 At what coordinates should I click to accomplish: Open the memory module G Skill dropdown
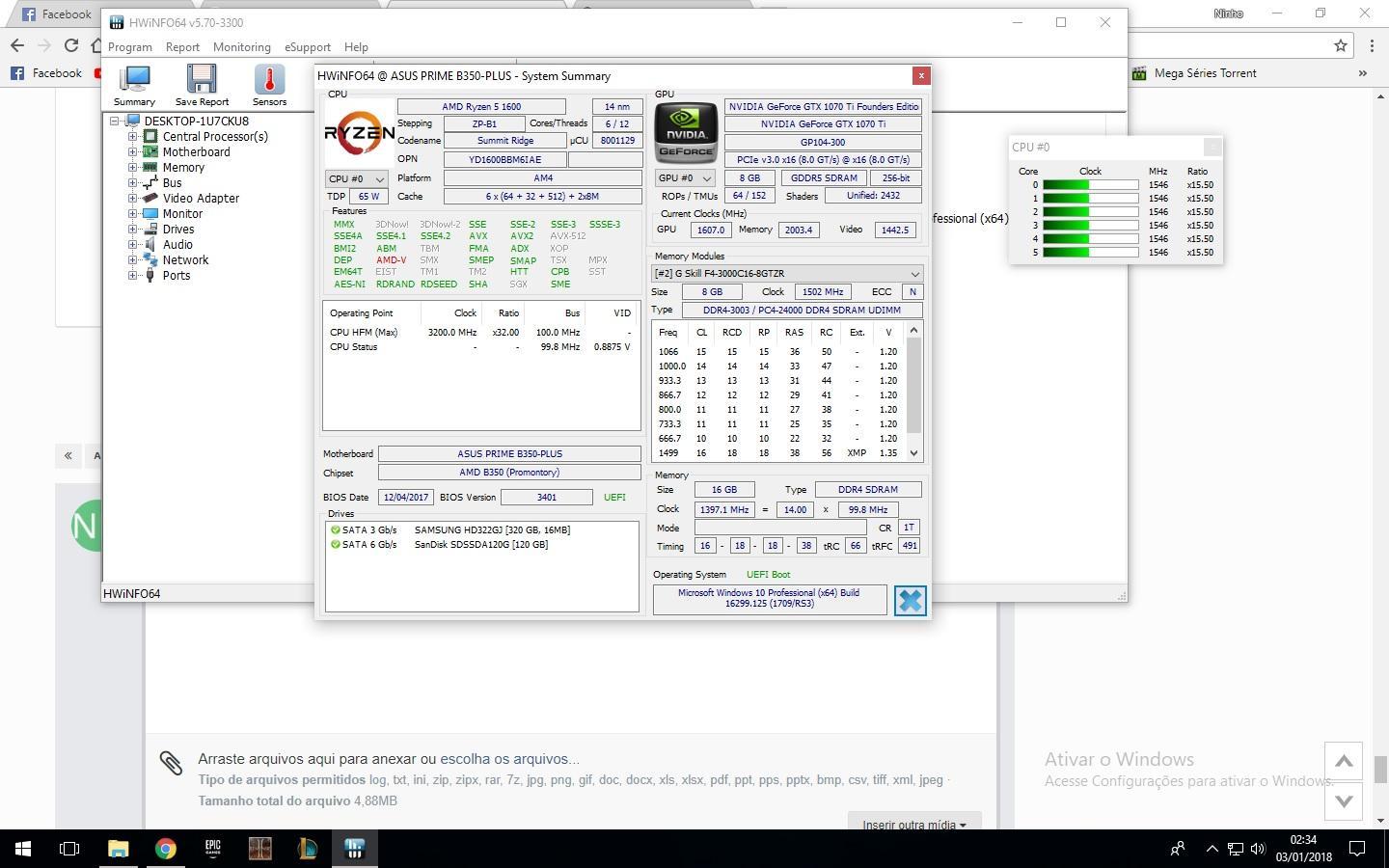[x=787, y=274]
